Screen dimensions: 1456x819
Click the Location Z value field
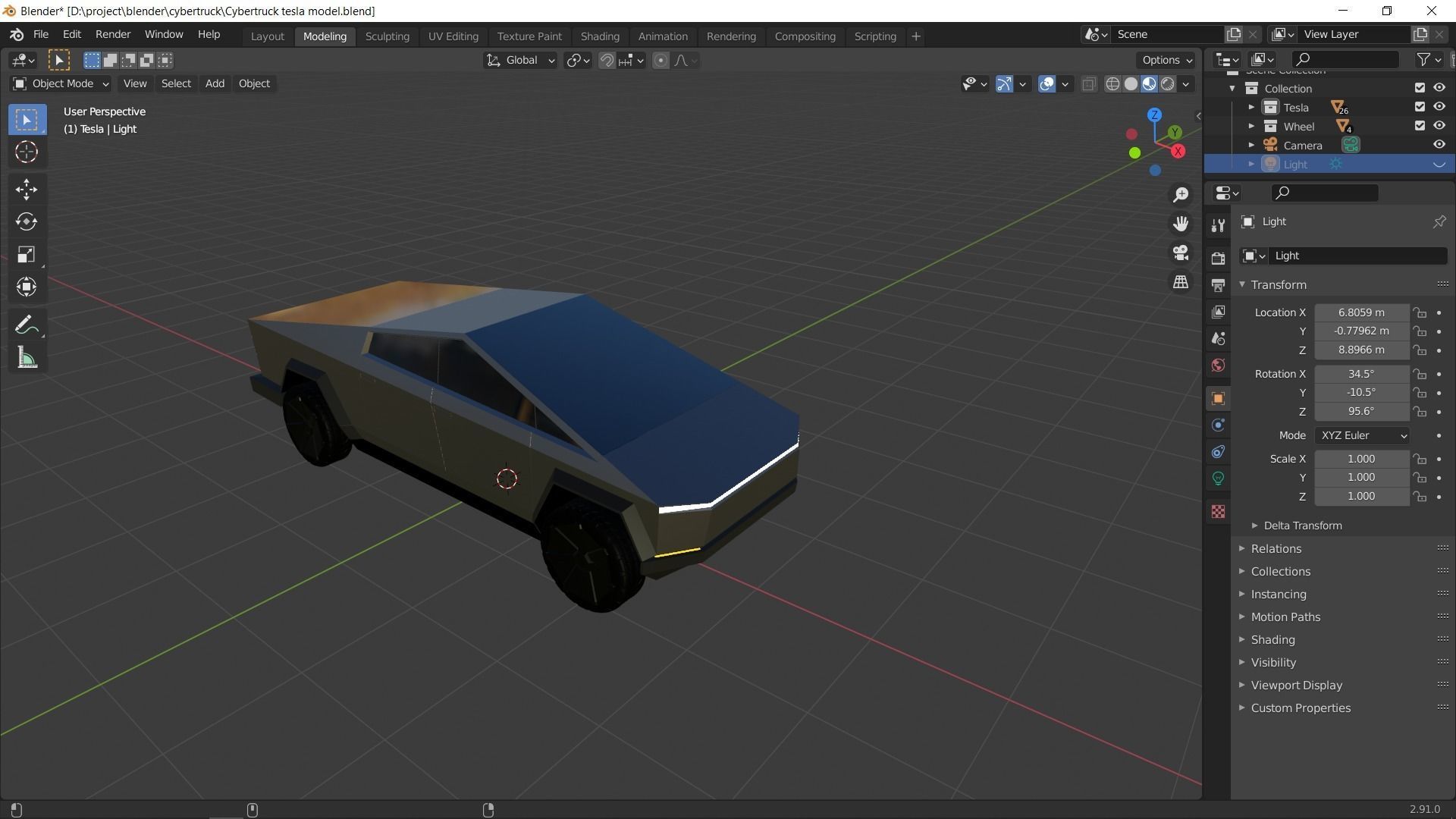[x=1361, y=350]
